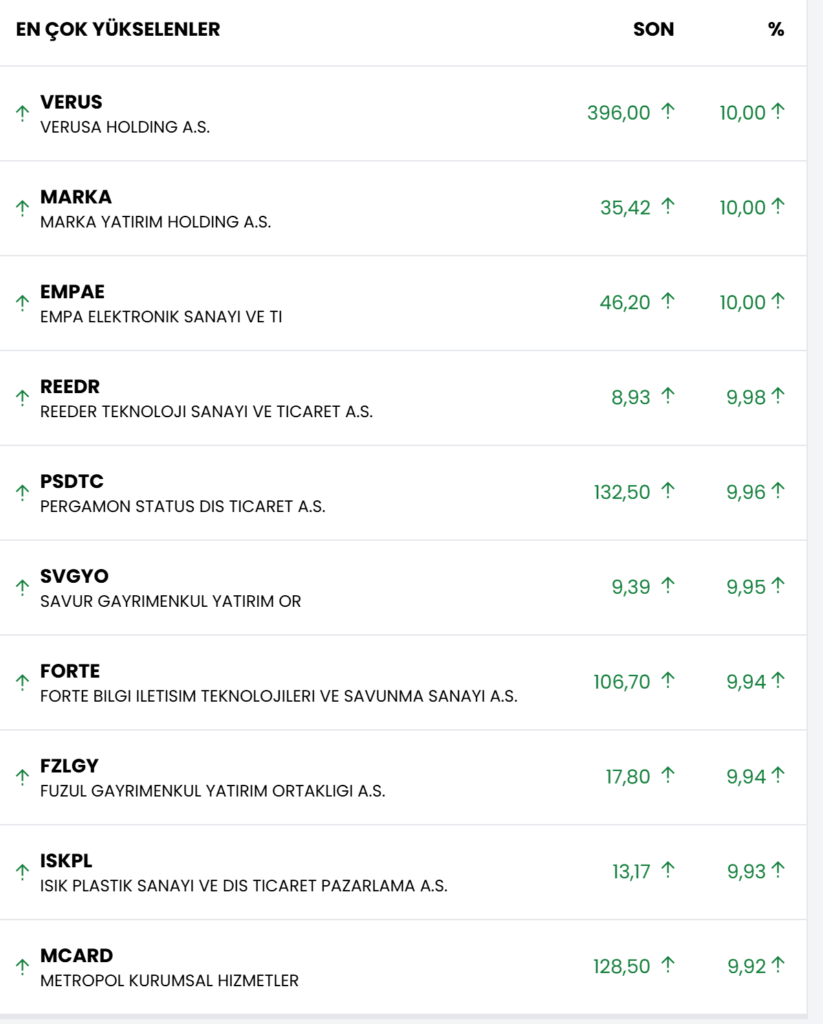Click the arrow next to REEDR price 8,93
Screen dimensions: 823x1024
coord(668,396)
